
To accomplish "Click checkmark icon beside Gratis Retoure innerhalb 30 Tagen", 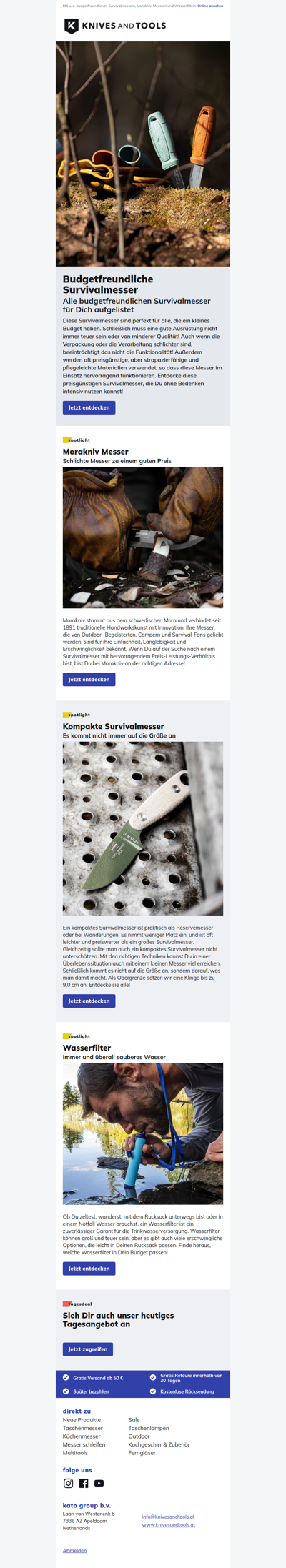I will tap(153, 1377).
